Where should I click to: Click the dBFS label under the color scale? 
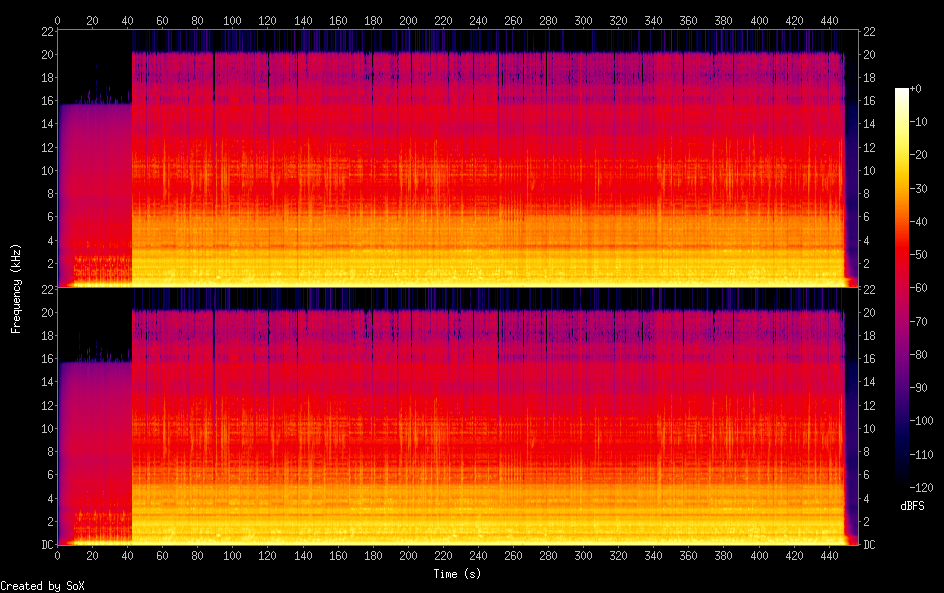pos(911,507)
